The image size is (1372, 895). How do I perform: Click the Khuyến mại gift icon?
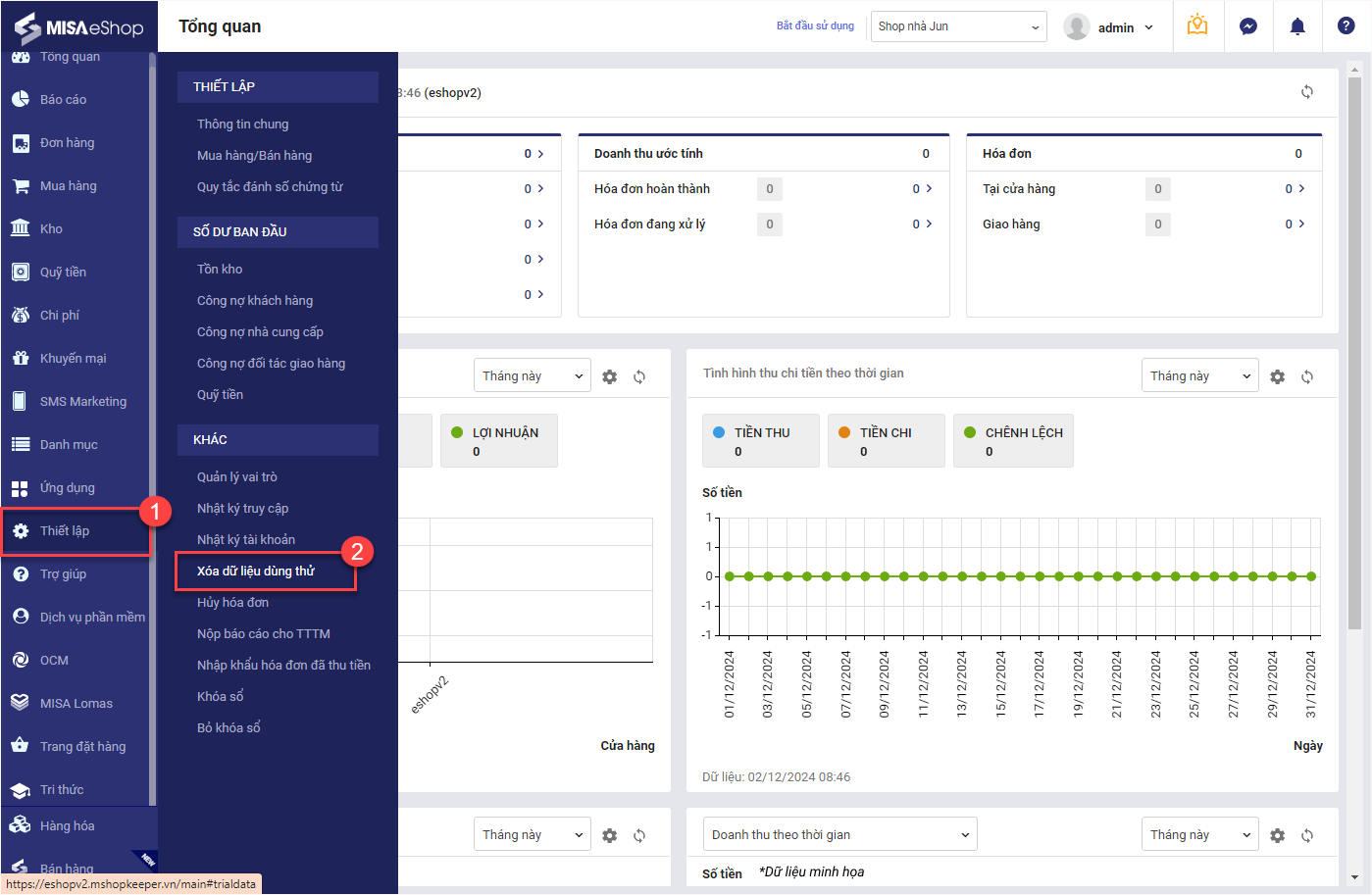point(21,358)
